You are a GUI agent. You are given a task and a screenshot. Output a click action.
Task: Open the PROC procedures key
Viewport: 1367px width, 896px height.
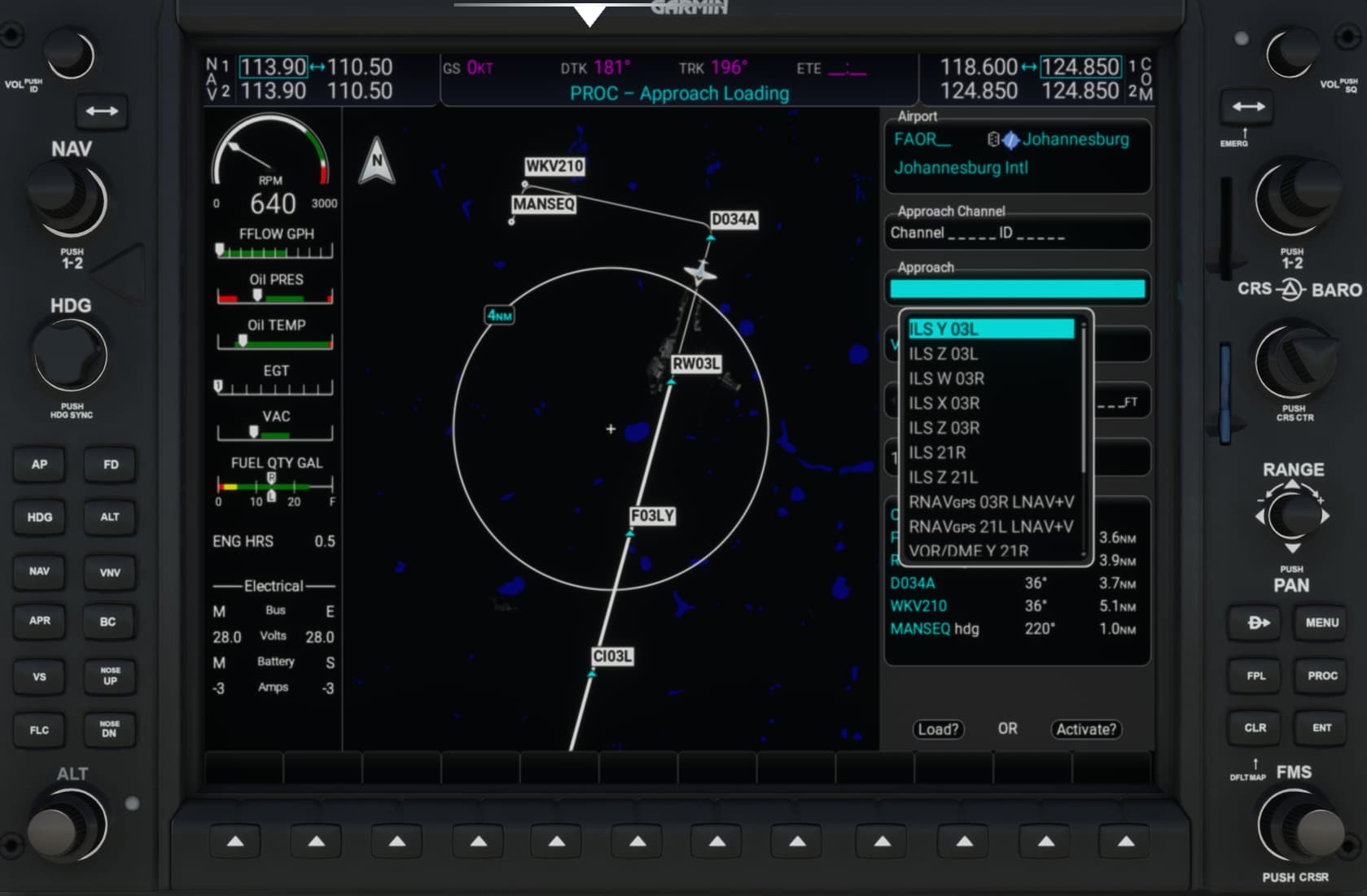click(1322, 675)
